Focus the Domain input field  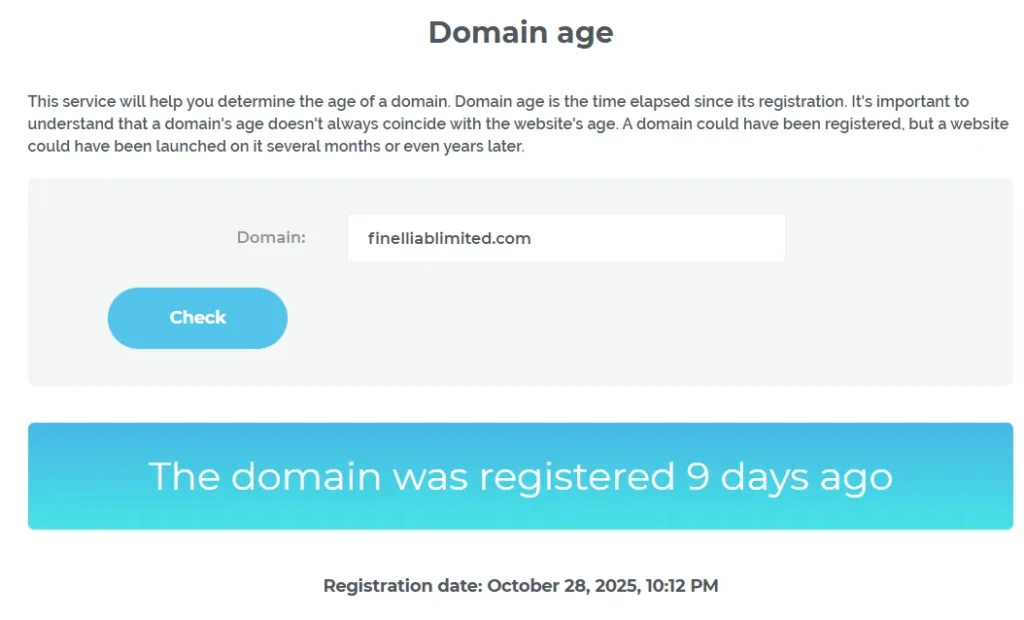coord(566,238)
